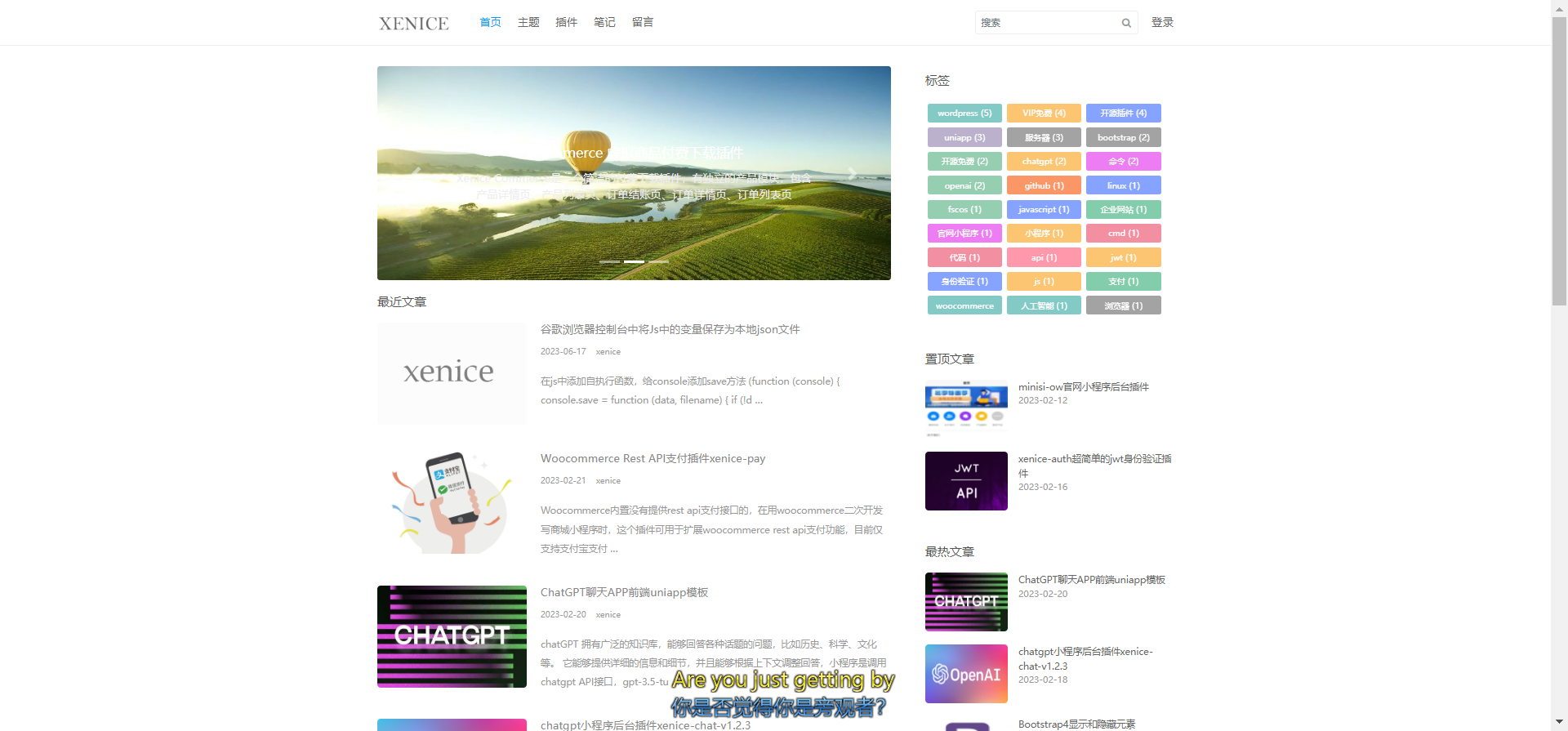Select the chatgpt (2) tag
The image size is (1568, 731).
click(1044, 162)
